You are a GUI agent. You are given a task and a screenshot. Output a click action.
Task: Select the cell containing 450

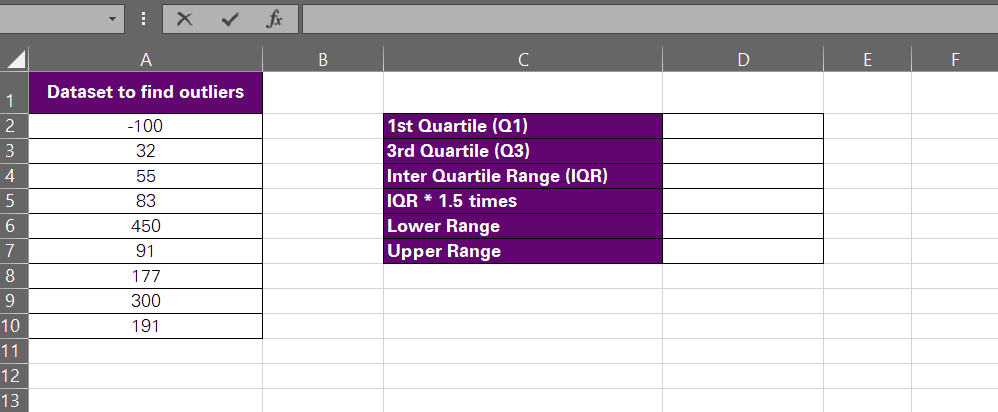(146, 226)
